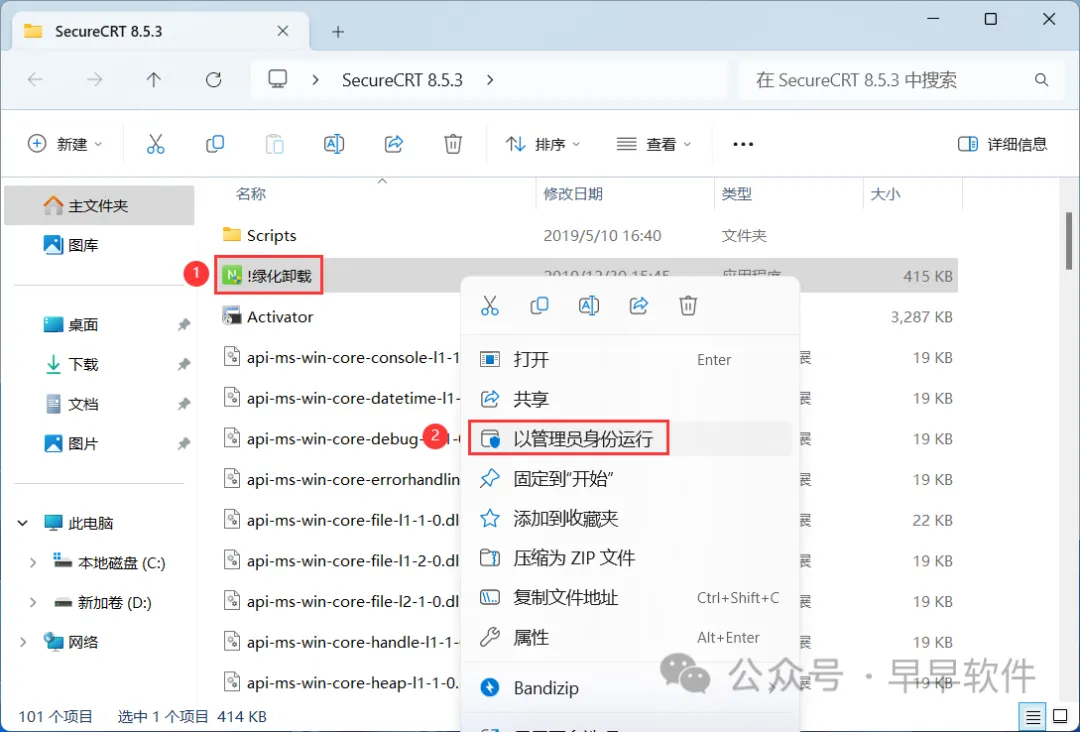Sort by the 大小 column header
This screenshot has height=732, width=1080.
(885, 194)
